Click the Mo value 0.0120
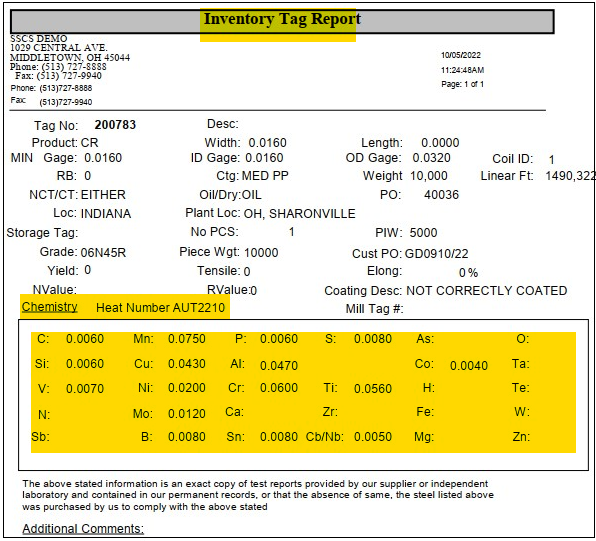The image size is (596, 541). 187,414
